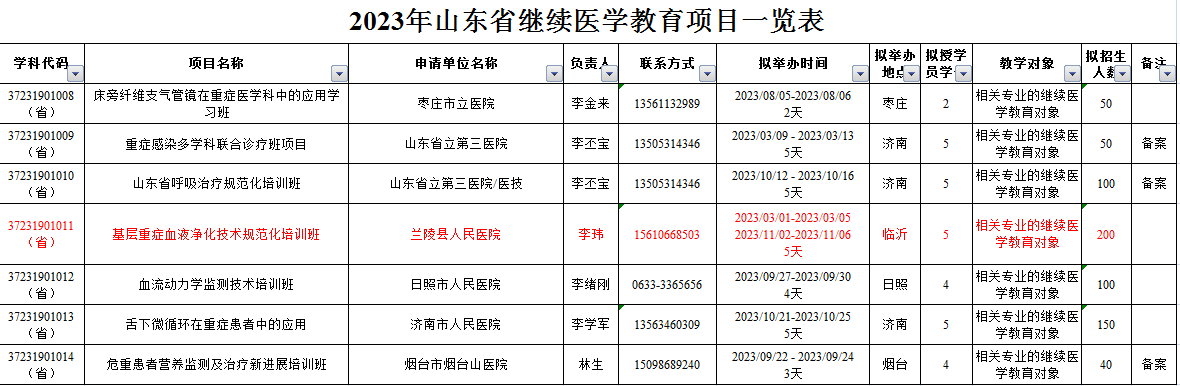Image resolution: width=1180 pixels, height=386 pixels.
Task: Select date cell 2023/09/27-2023/09/30 4天
Action: click(x=793, y=284)
